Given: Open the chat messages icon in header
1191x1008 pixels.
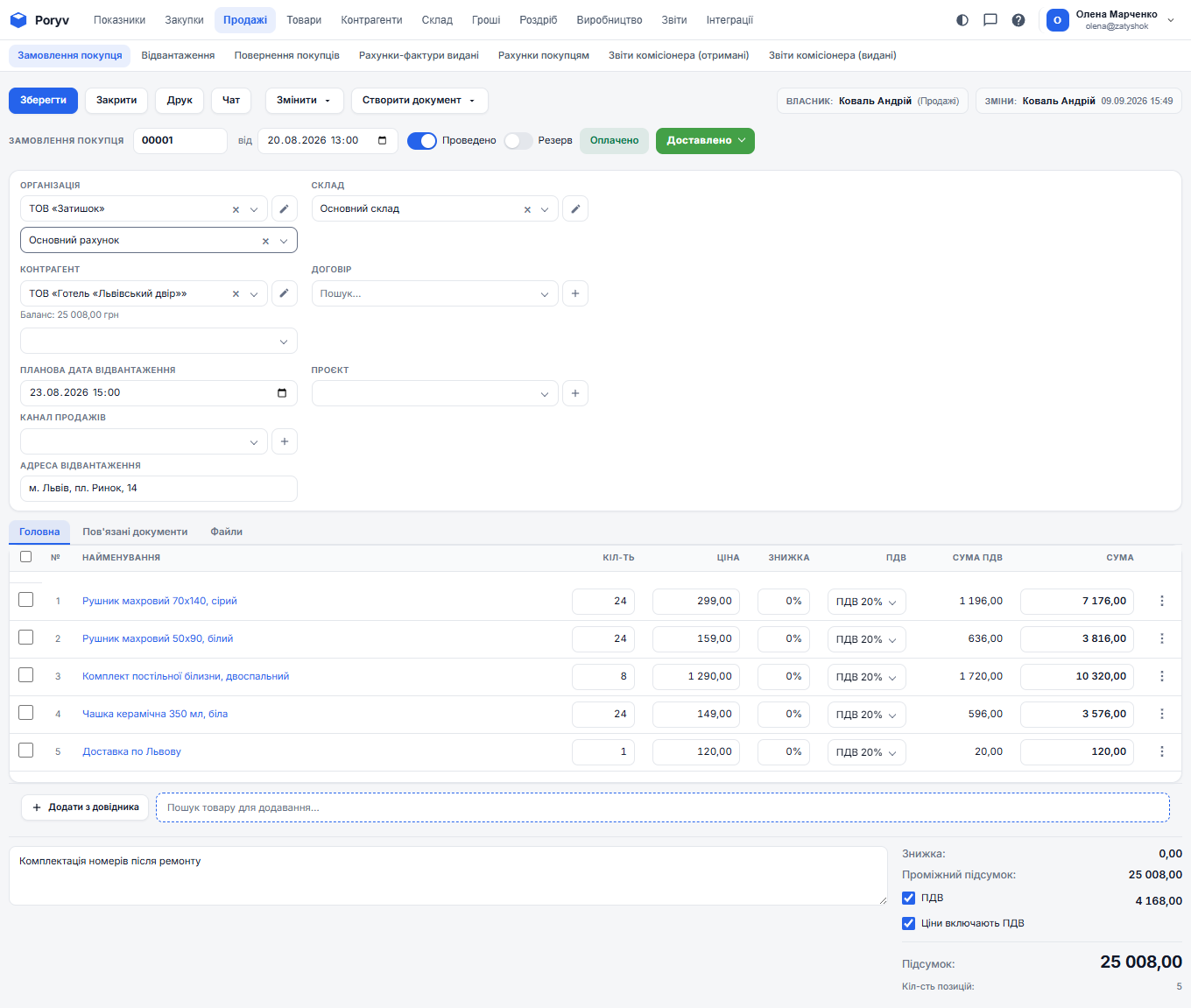Looking at the screenshot, I should [990, 20].
